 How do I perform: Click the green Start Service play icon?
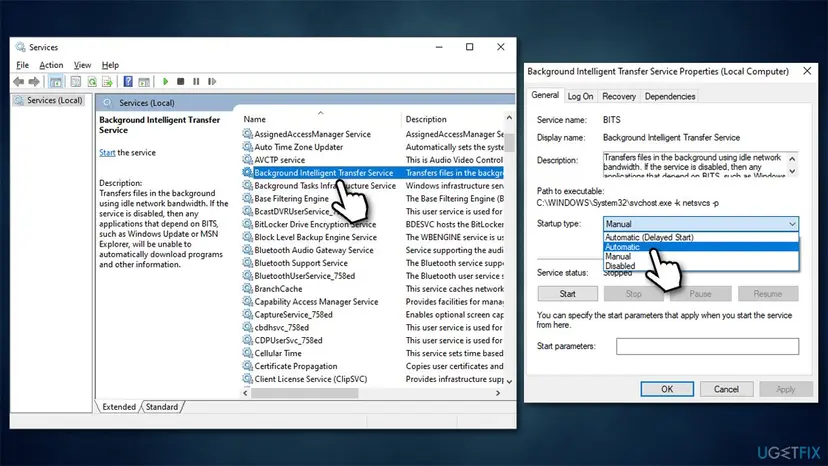165,81
